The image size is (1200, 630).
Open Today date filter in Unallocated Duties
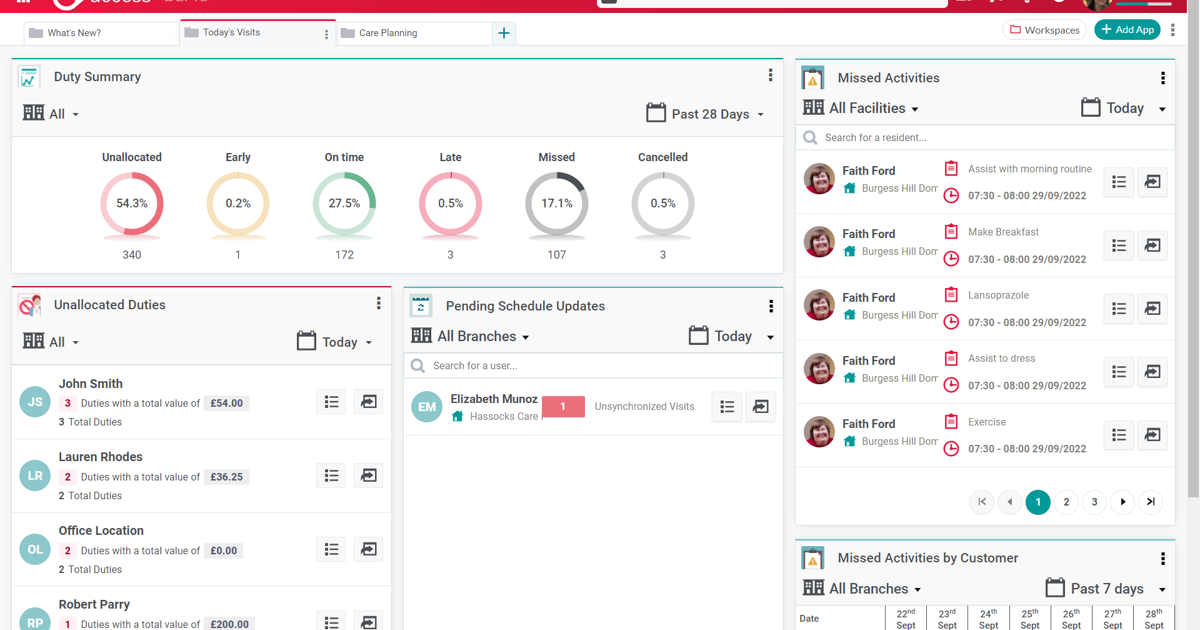tap(335, 342)
